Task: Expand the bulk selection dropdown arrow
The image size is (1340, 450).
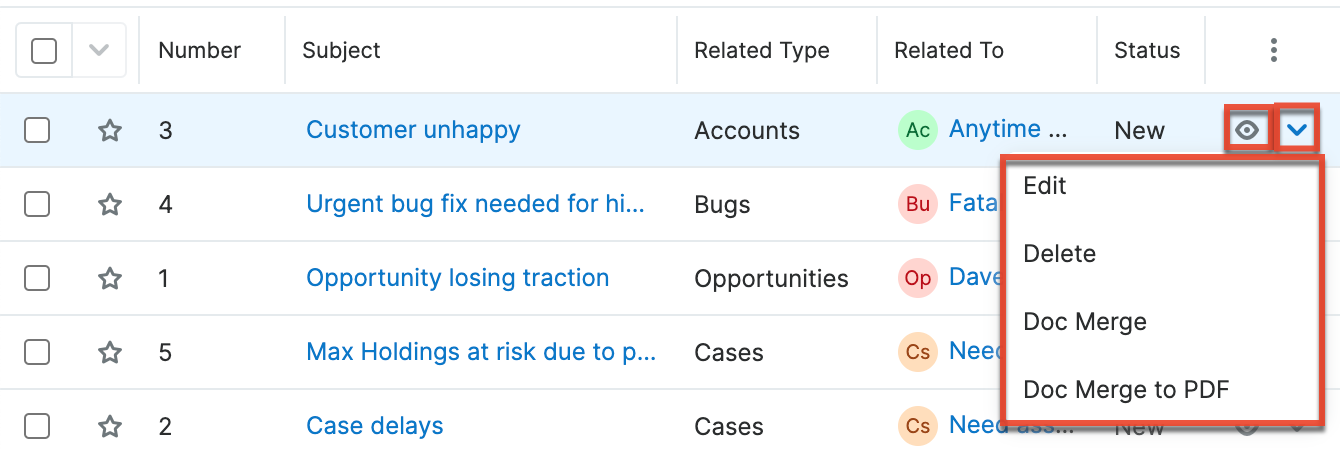Action: [99, 50]
